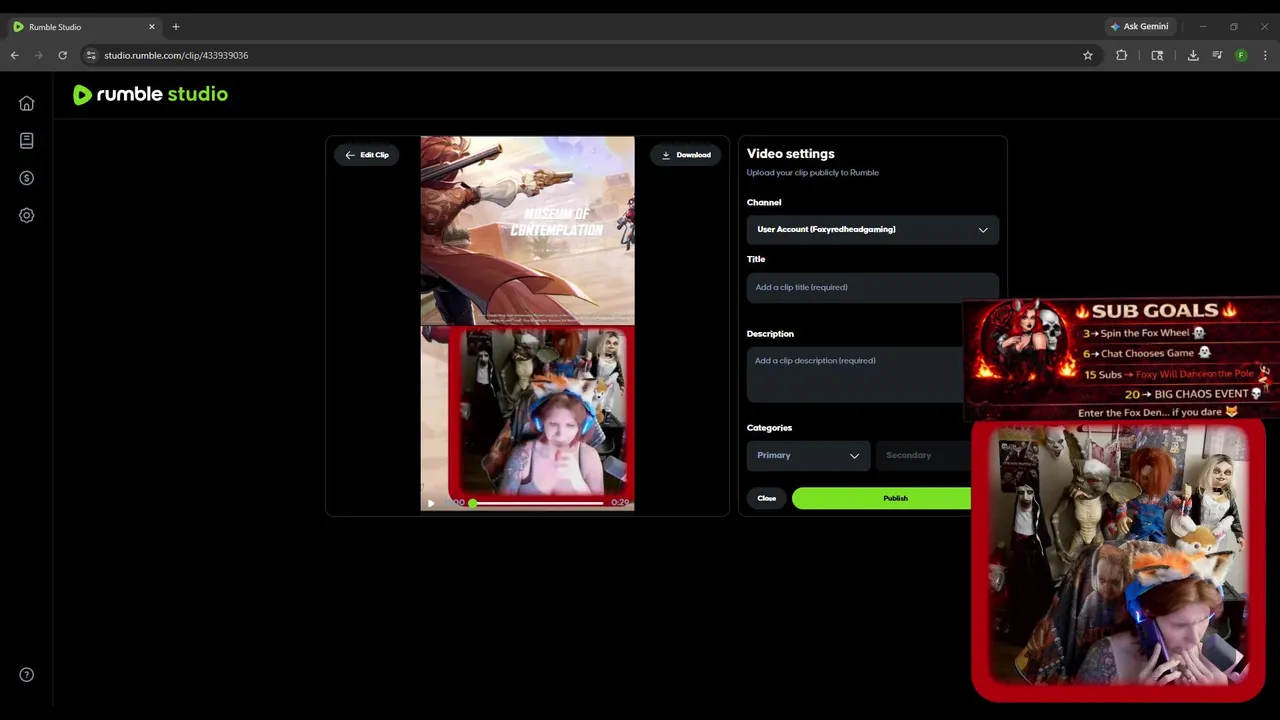Open the Primary category dropdown

(x=808, y=455)
